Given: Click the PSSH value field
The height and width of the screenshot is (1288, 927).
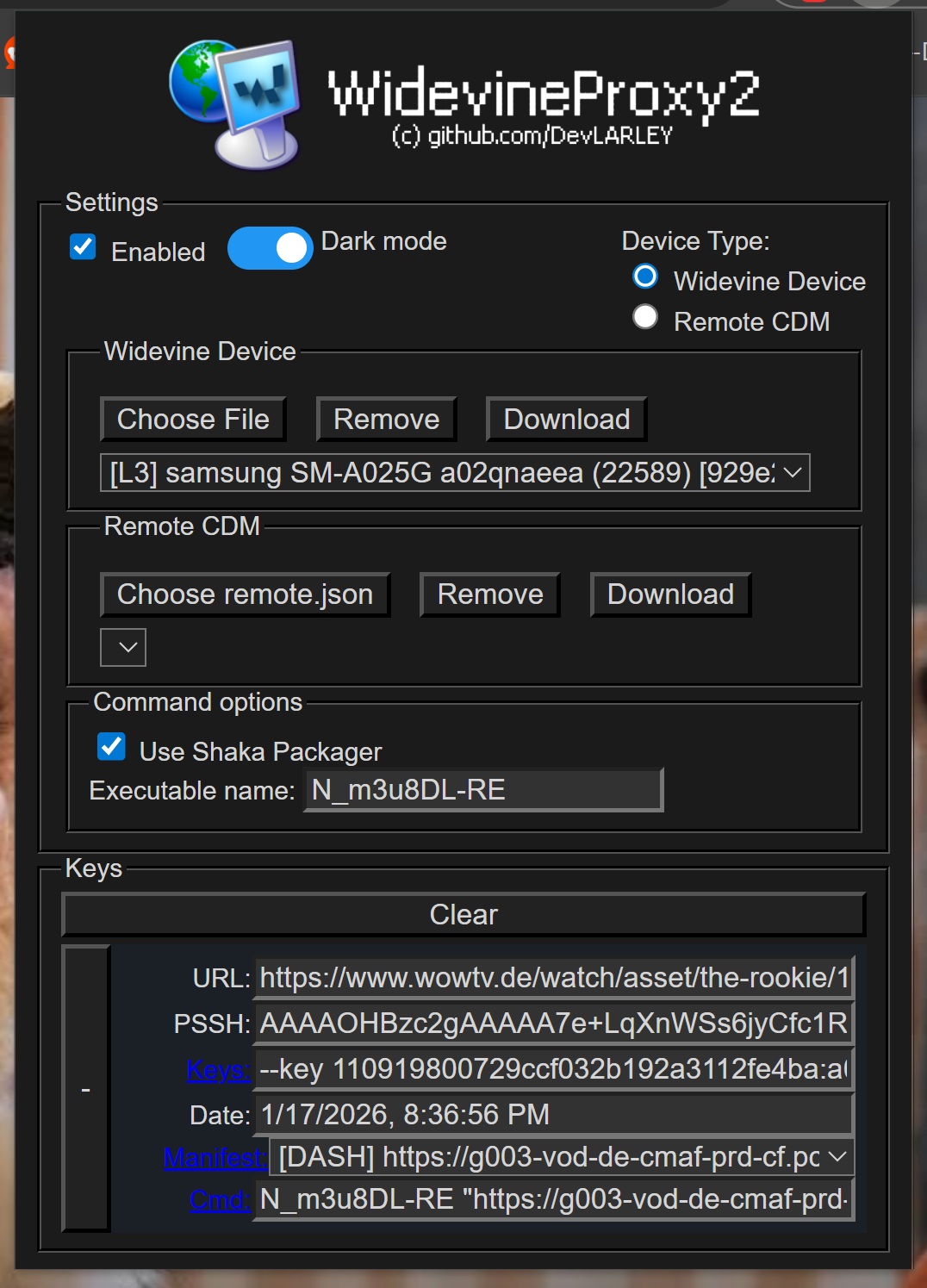Looking at the screenshot, I should (x=554, y=1024).
